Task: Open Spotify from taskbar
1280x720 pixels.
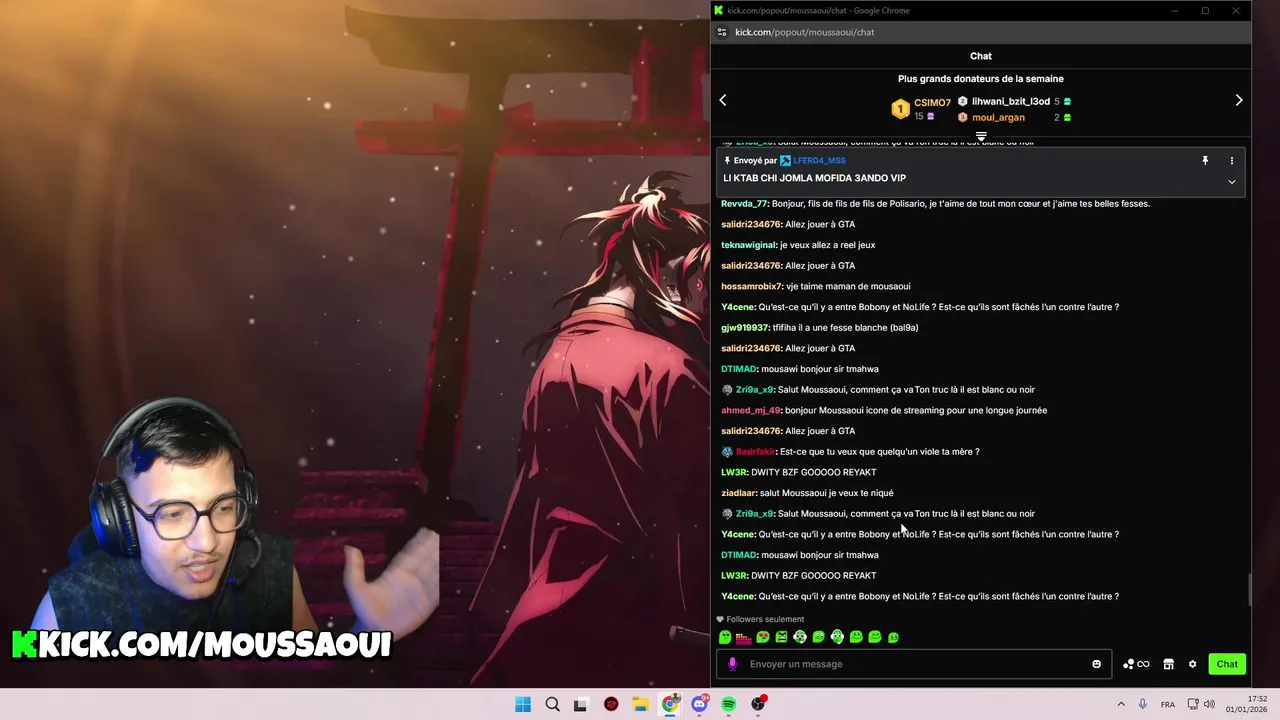Action: [x=729, y=704]
